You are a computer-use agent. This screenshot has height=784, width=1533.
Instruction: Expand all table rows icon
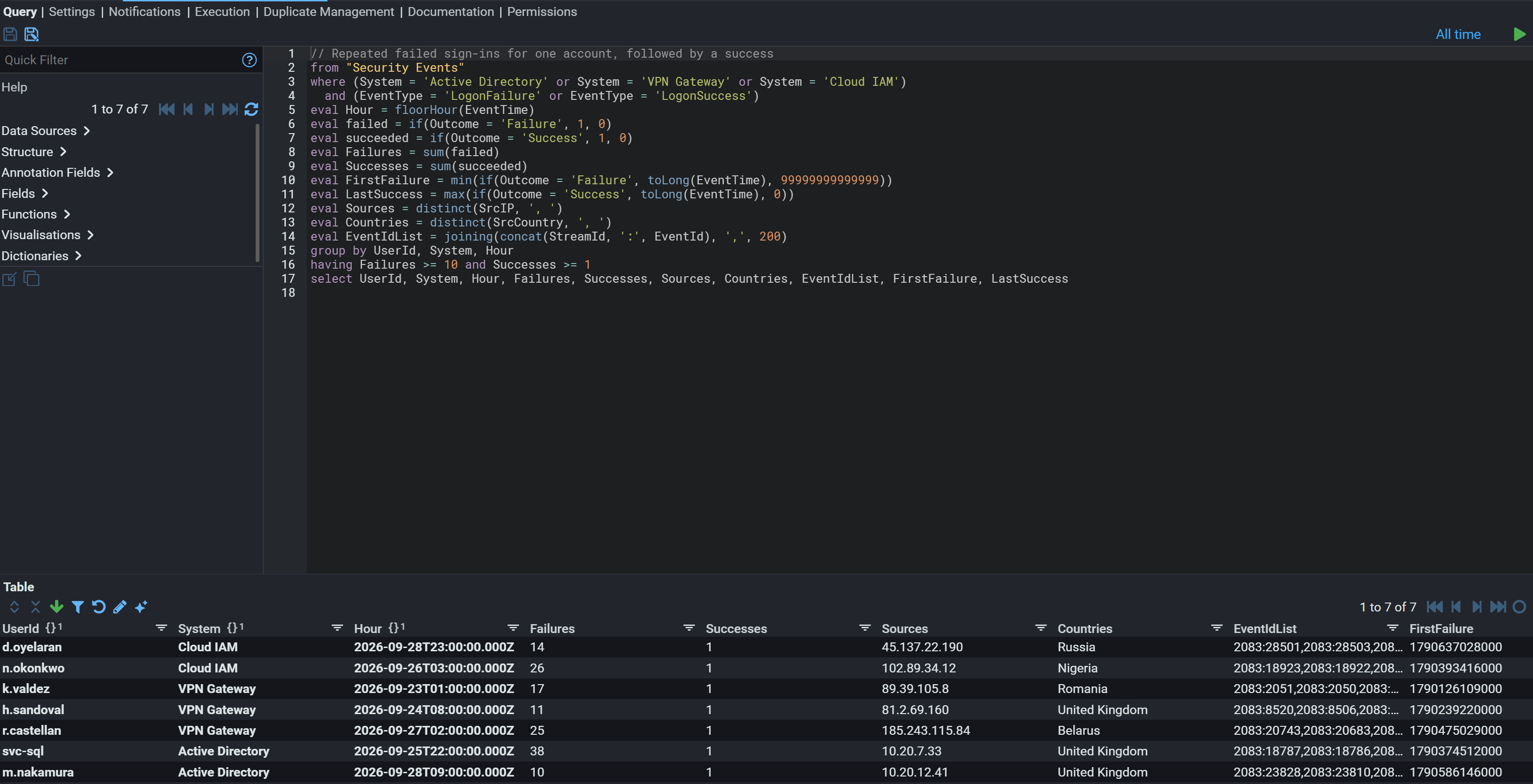pyautogui.click(x=14, y=607)
